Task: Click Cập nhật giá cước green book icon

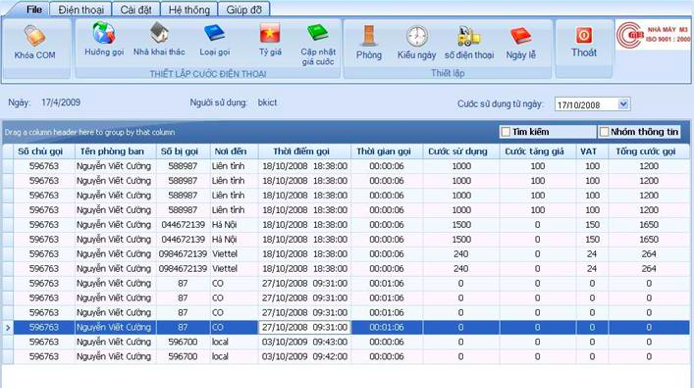Action: point(317,33)
